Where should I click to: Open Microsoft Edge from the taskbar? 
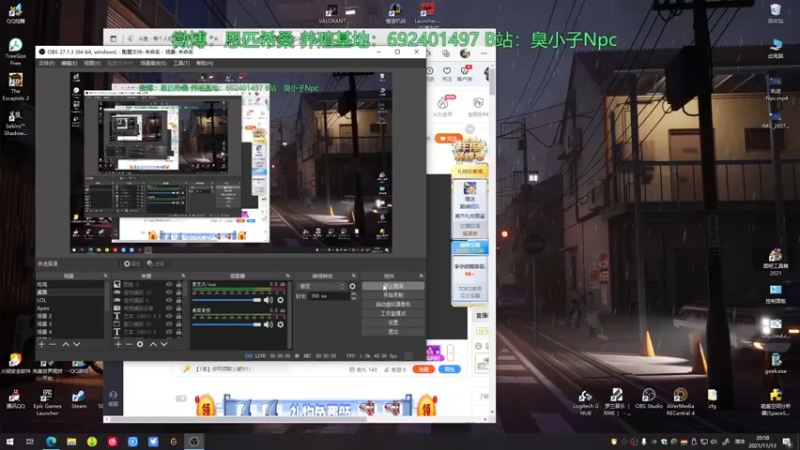51,441
